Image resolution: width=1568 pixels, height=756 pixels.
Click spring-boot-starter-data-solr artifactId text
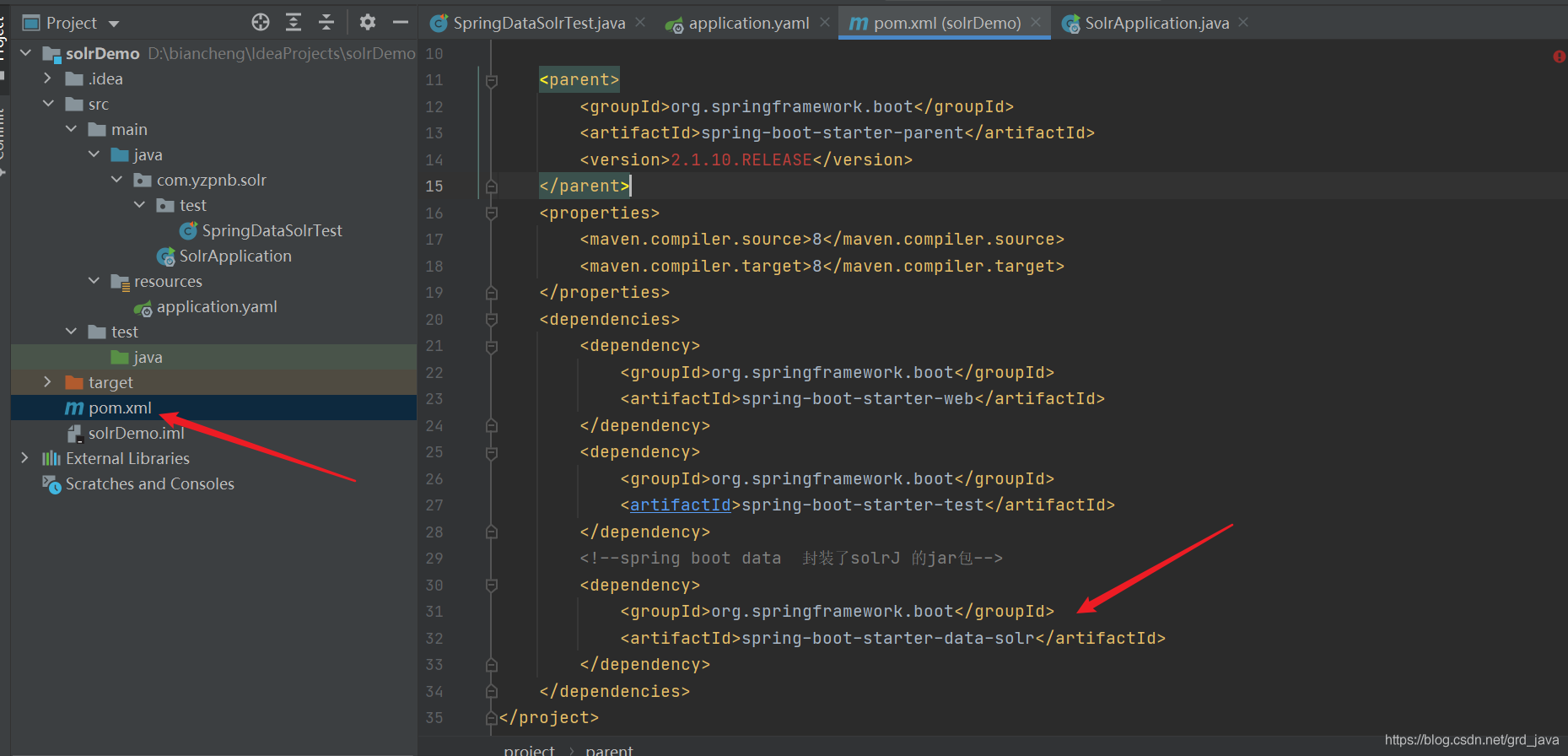point(888,638)
